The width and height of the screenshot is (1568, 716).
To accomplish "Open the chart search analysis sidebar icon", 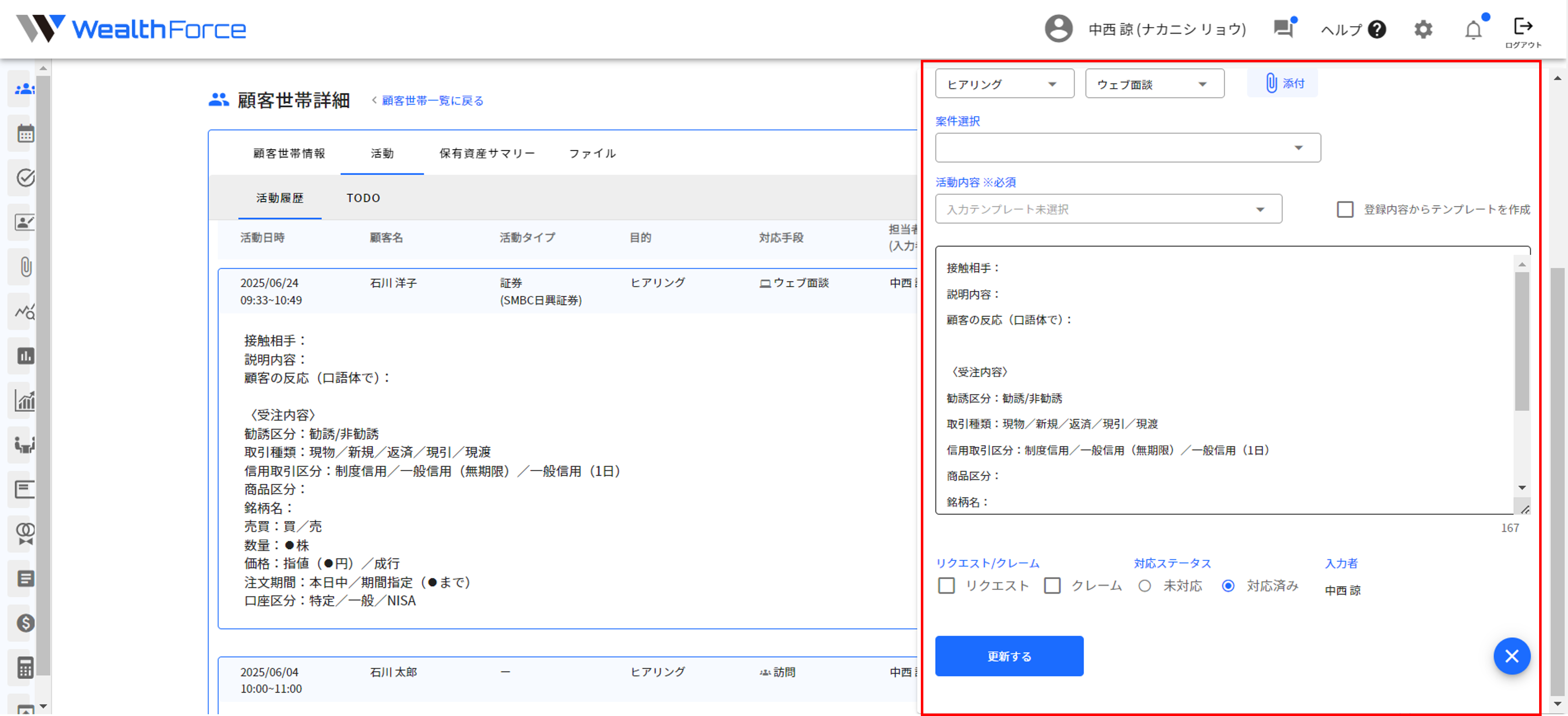I will click(x=24, y=311).
